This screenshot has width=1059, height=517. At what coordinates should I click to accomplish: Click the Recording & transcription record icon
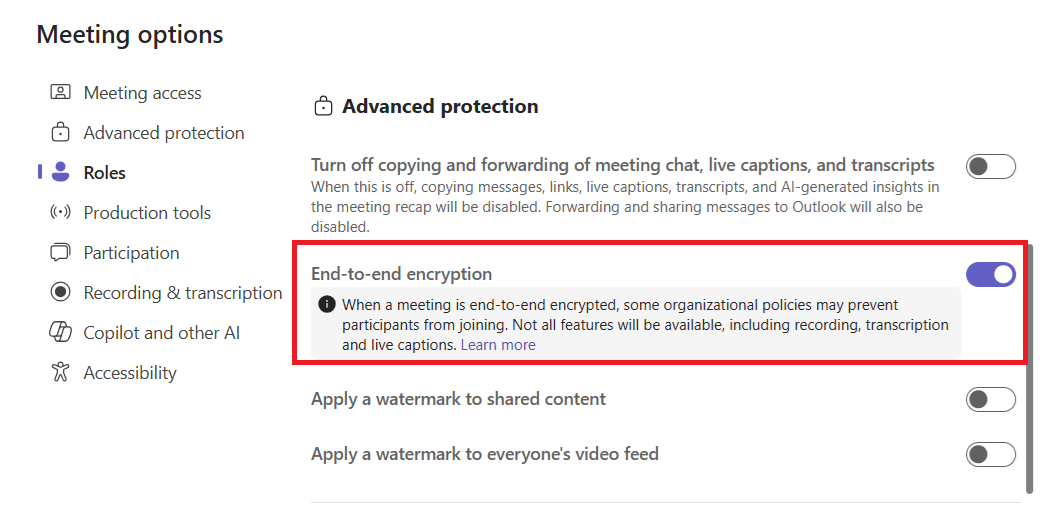coord(60,293)
